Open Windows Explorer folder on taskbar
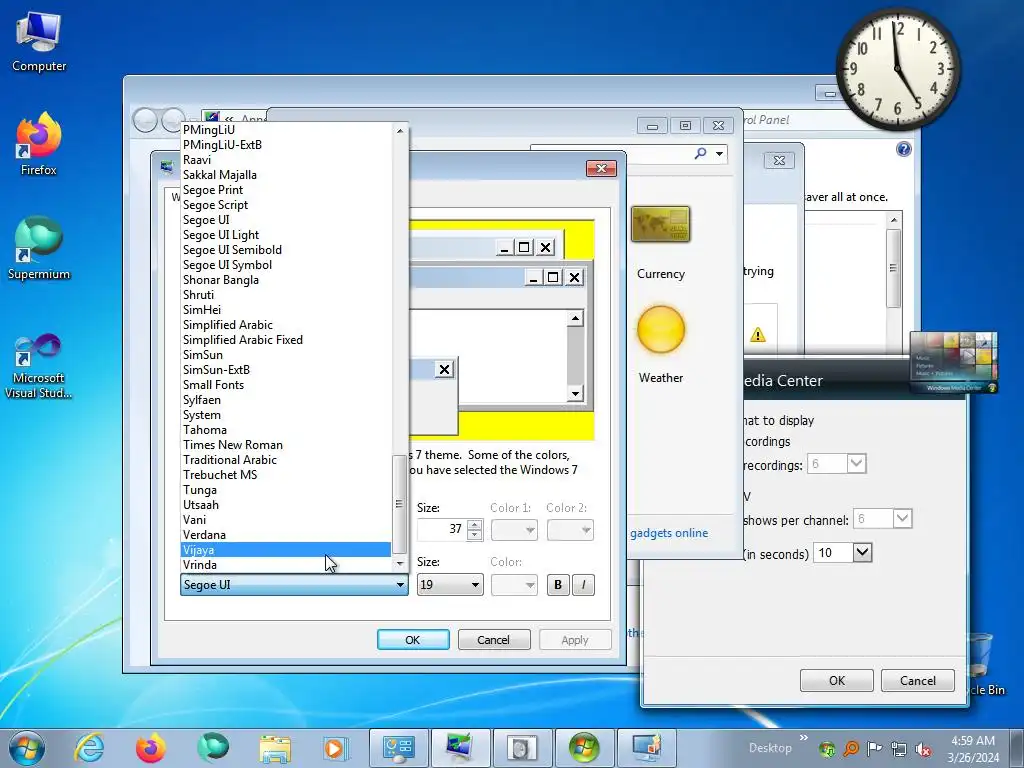Viewport: 1024px width, 768px height. pyautogui.click(x=276, y=748)
